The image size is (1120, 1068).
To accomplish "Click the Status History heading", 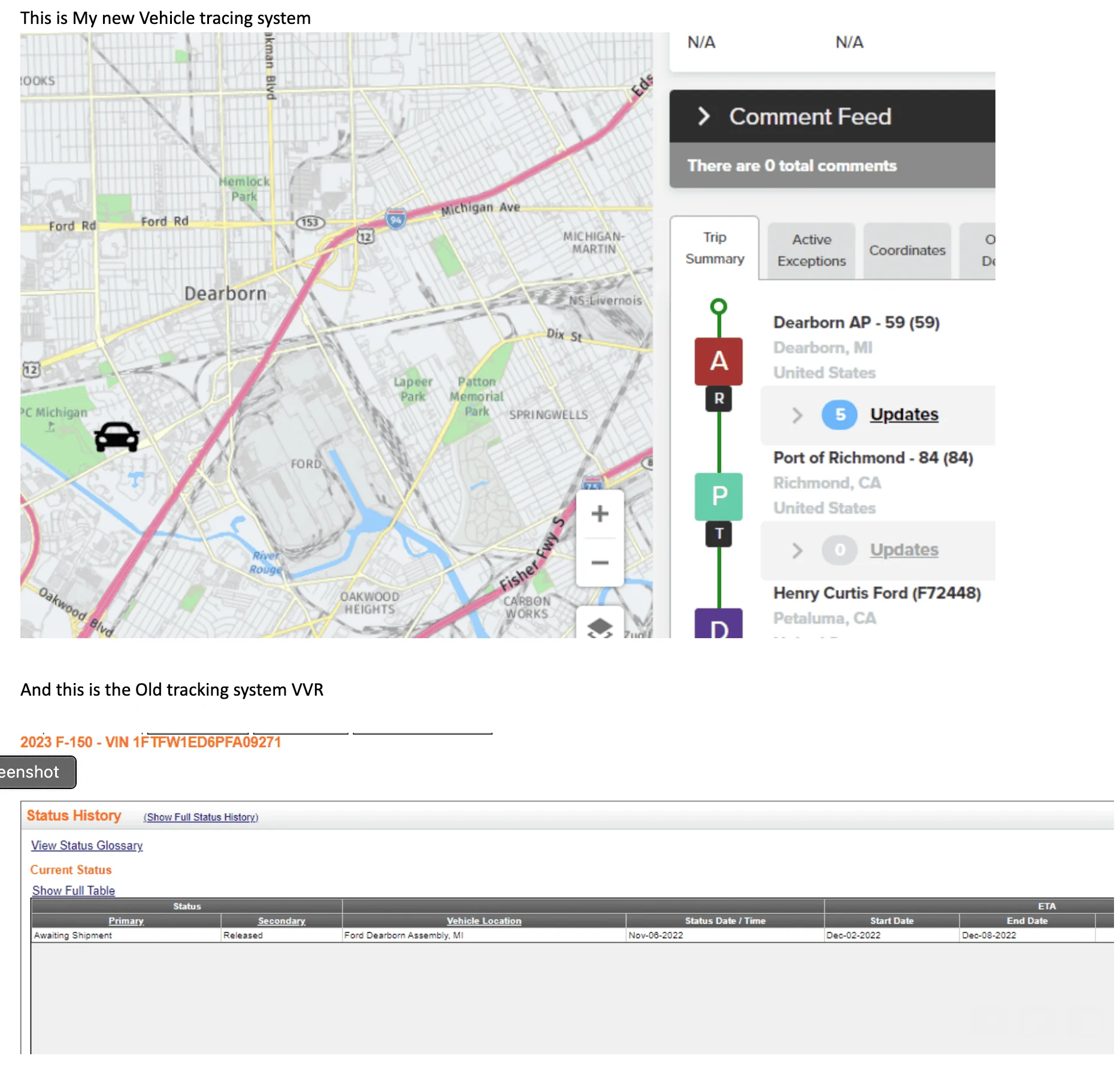I will tap(74, 815).
